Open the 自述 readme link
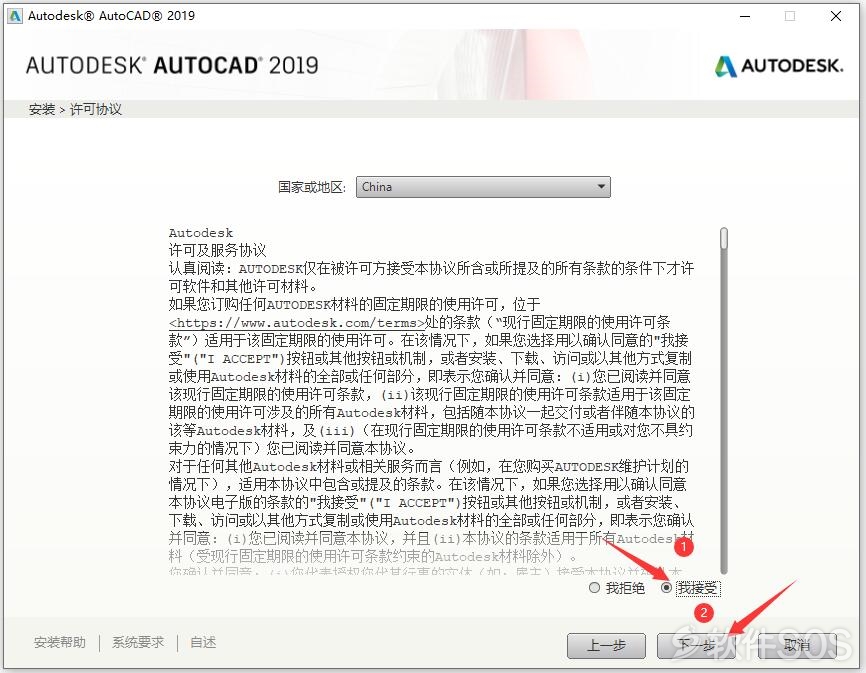866x673 pixels. 203,642
